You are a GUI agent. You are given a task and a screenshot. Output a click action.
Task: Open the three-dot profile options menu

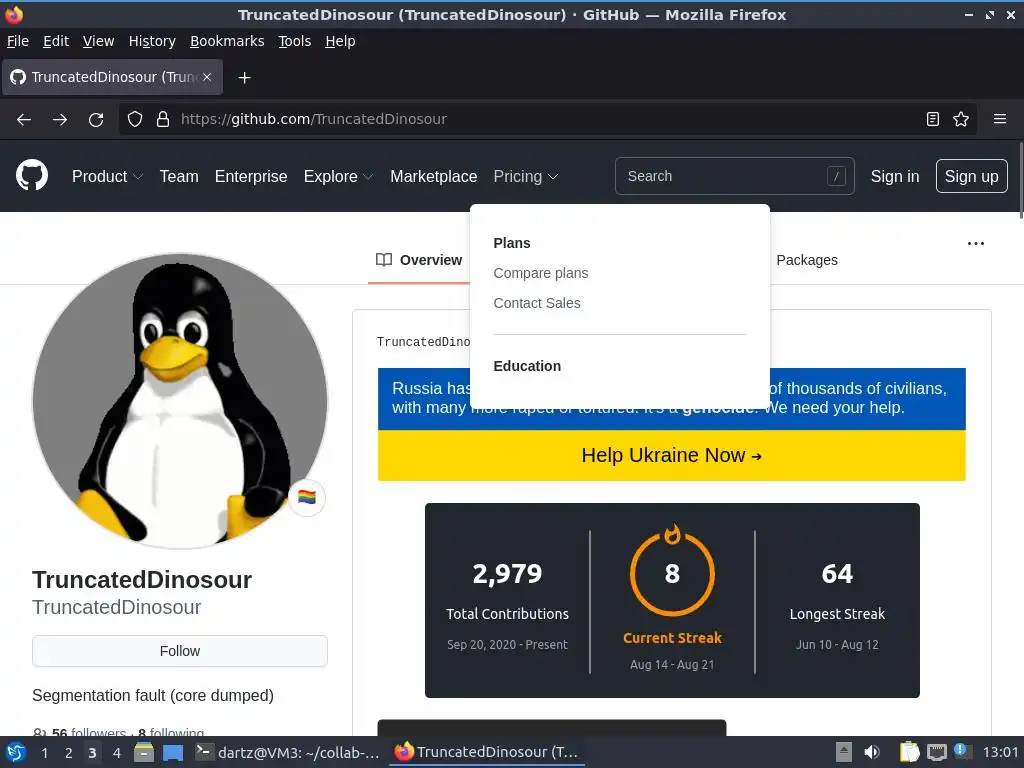pyautogui.click(x=976, y=244)
